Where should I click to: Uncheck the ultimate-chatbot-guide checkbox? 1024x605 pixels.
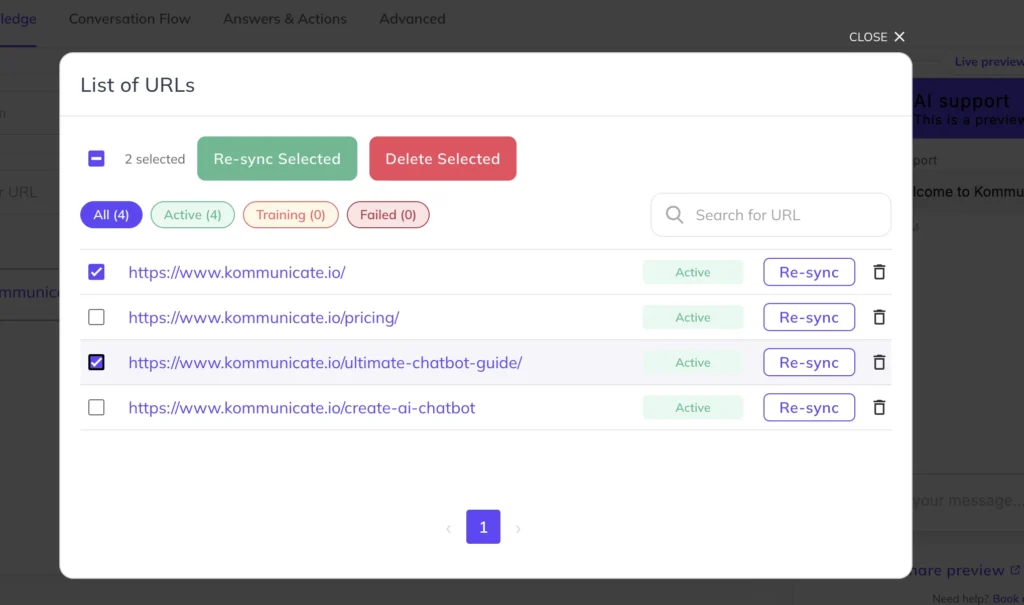(x=96, y=362)
